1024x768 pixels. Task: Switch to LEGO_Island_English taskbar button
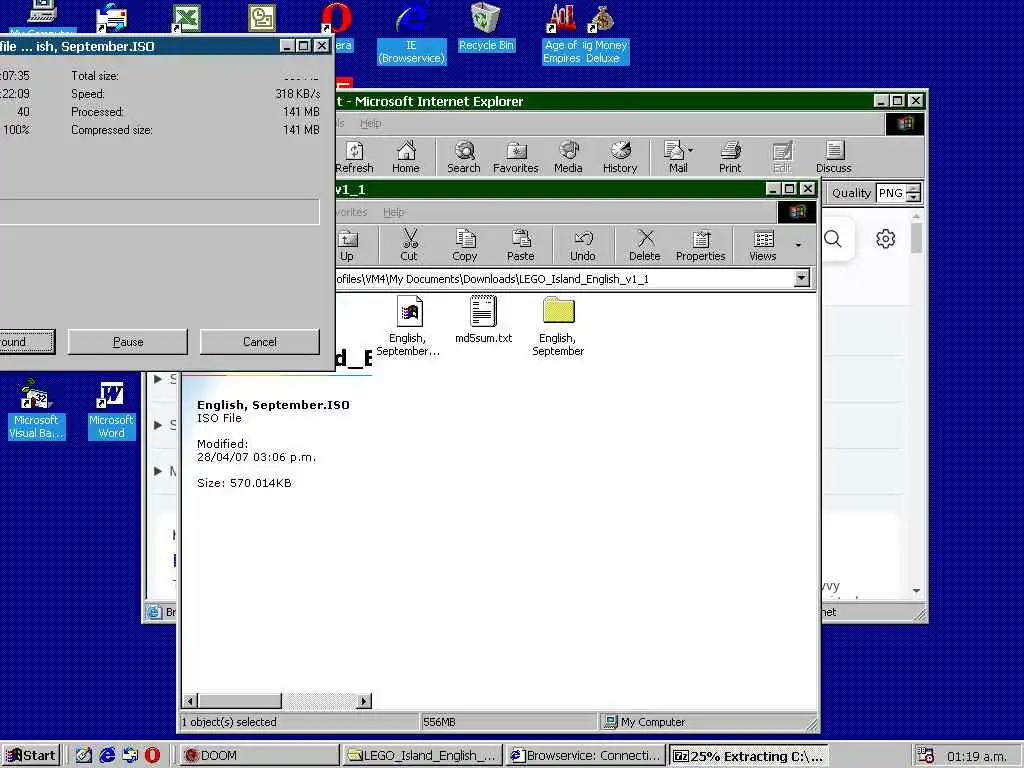coord(423,756)
